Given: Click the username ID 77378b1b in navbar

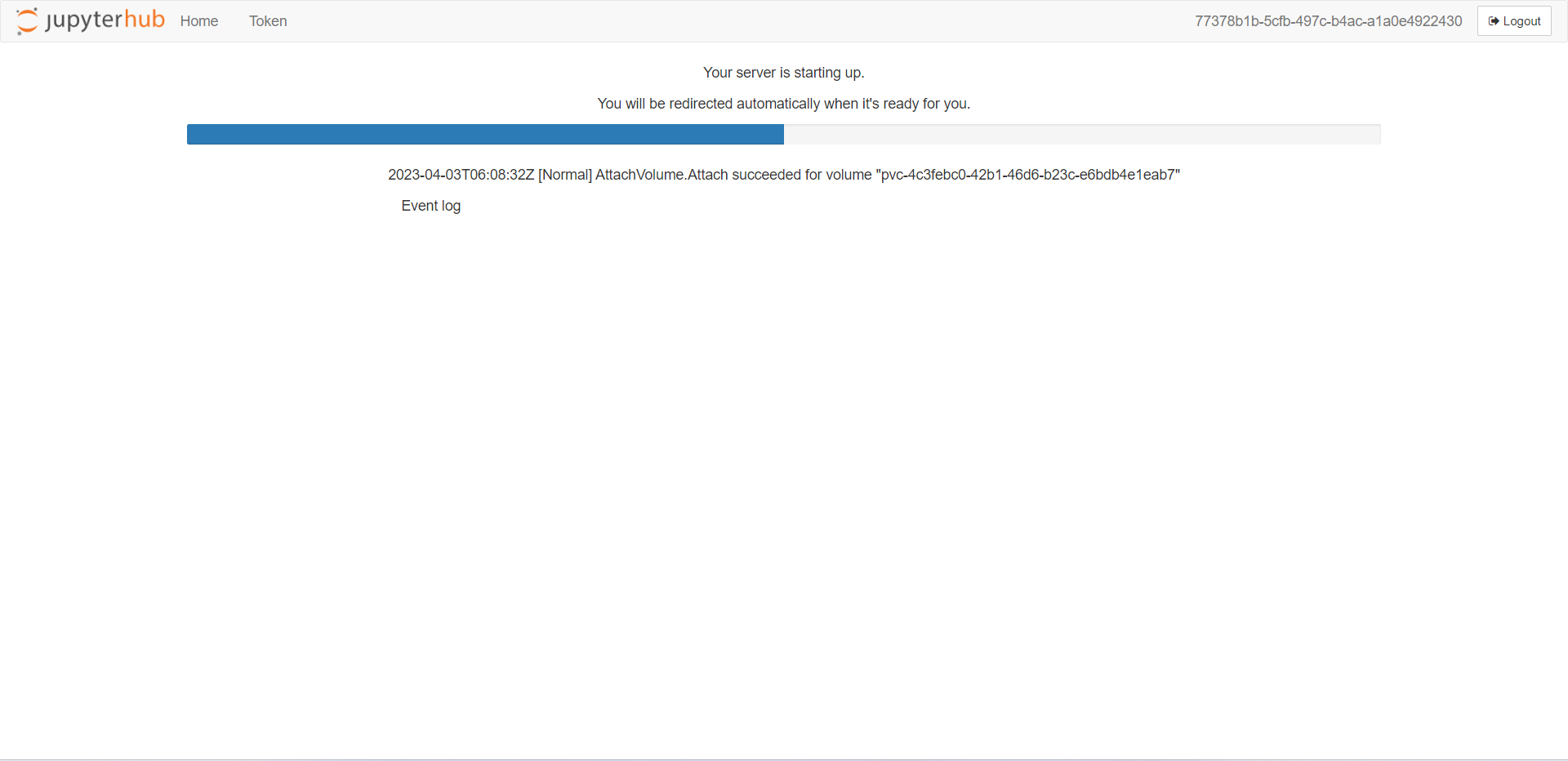Looking at the screenshot, I should [x=1328, y=21].
